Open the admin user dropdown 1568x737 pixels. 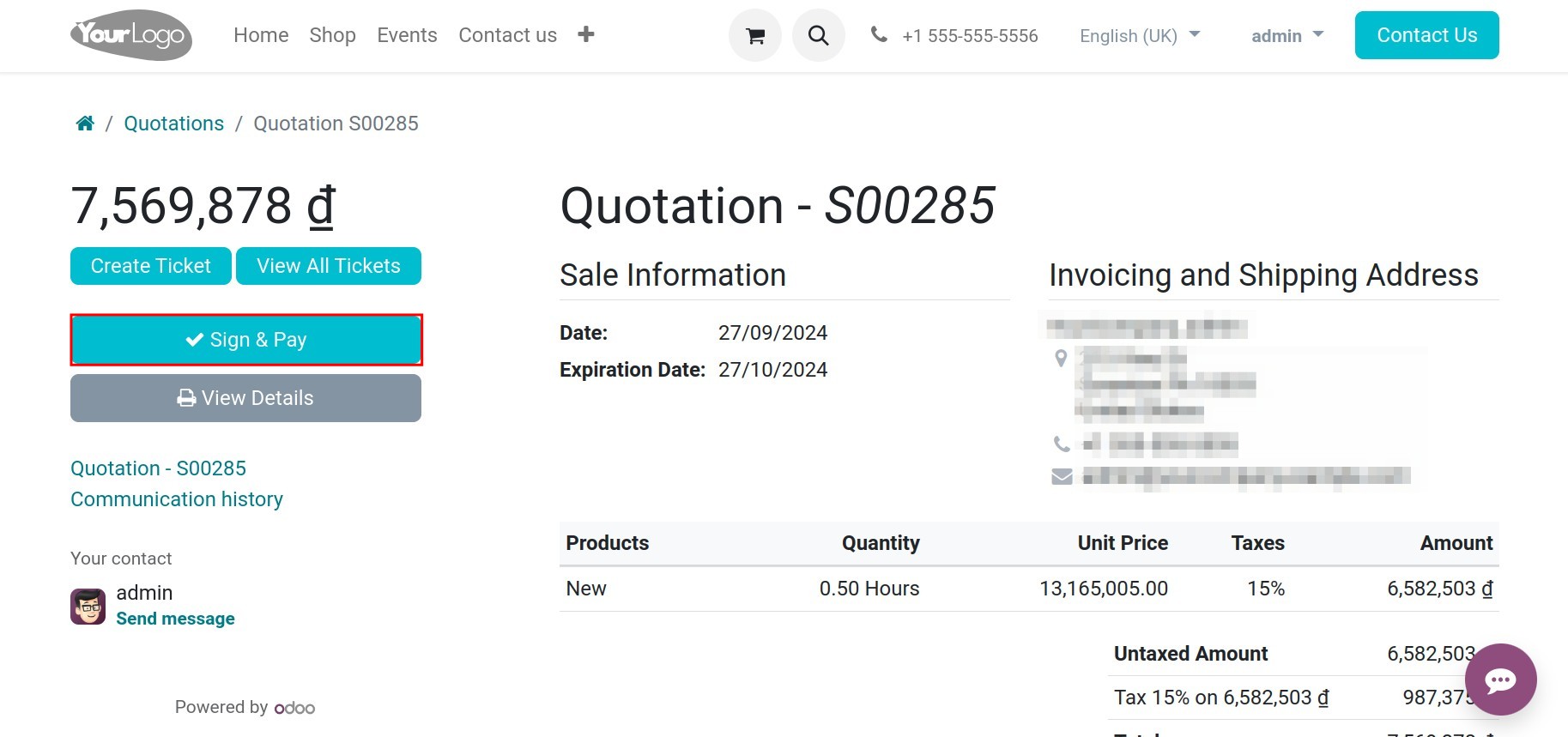click(1287, 35)
